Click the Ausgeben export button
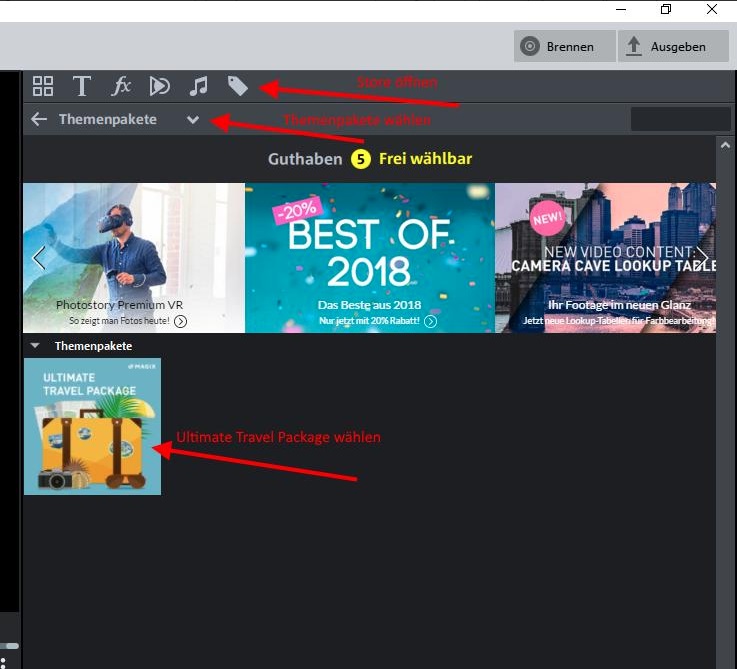Viewport: 737px width, 669px height. (x=673, y=46)
